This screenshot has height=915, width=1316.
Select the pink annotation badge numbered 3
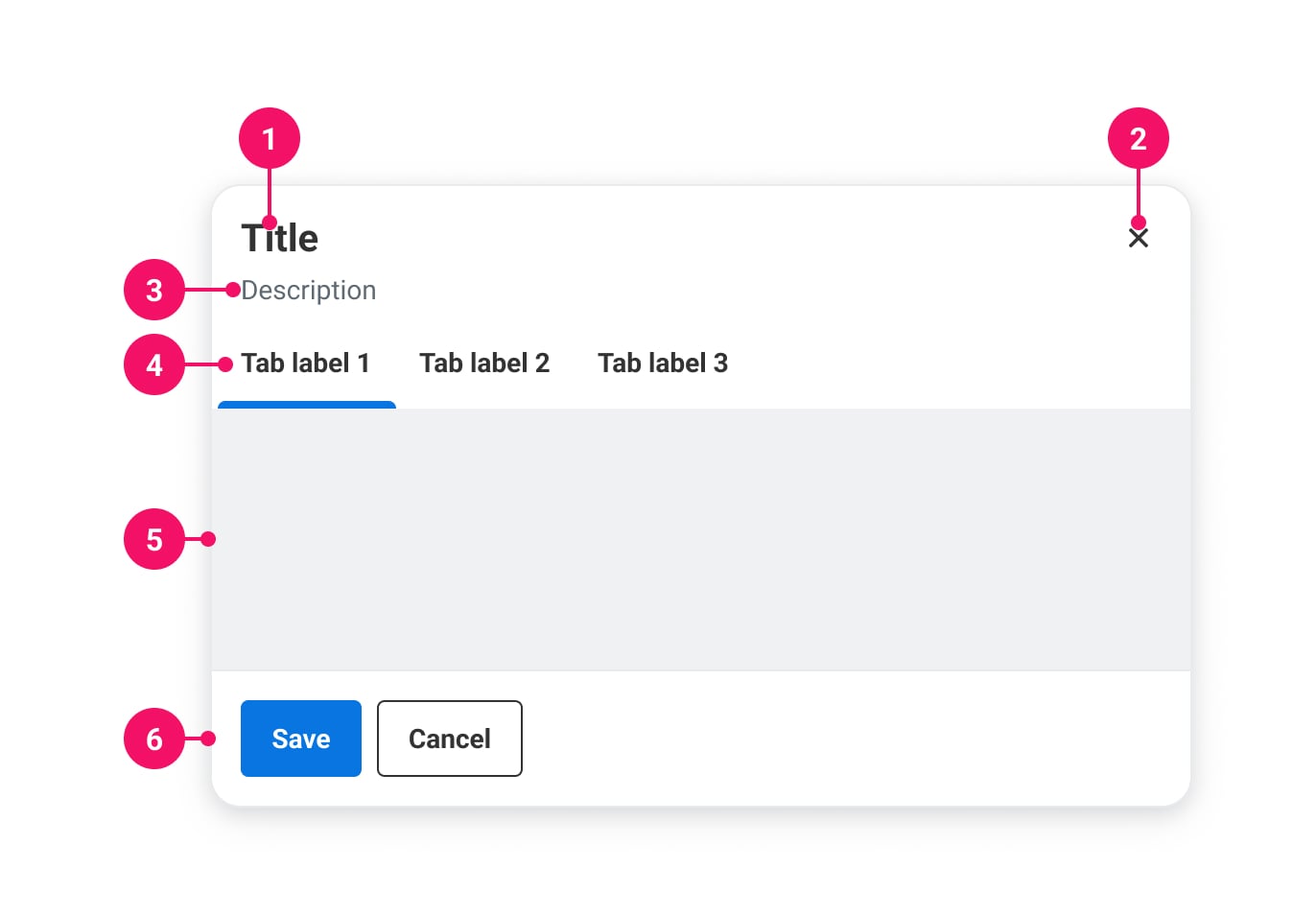click(153, 290)
